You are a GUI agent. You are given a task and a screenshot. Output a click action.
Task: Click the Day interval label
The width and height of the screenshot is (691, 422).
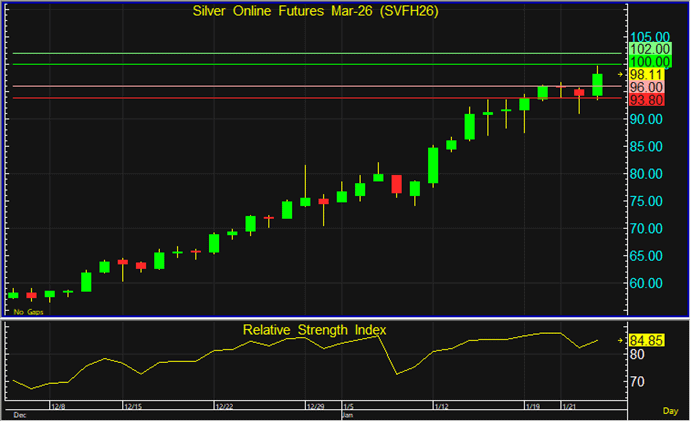point(669,411)
